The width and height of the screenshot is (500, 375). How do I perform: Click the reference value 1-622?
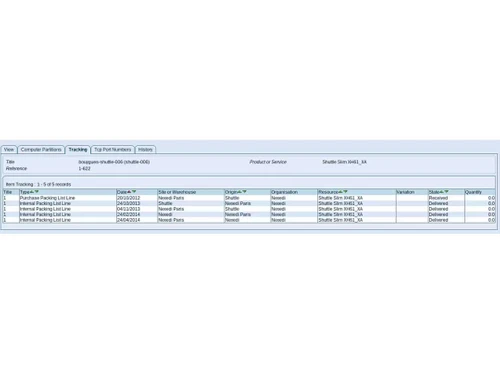pyautogui.click(x=84, y=168)
